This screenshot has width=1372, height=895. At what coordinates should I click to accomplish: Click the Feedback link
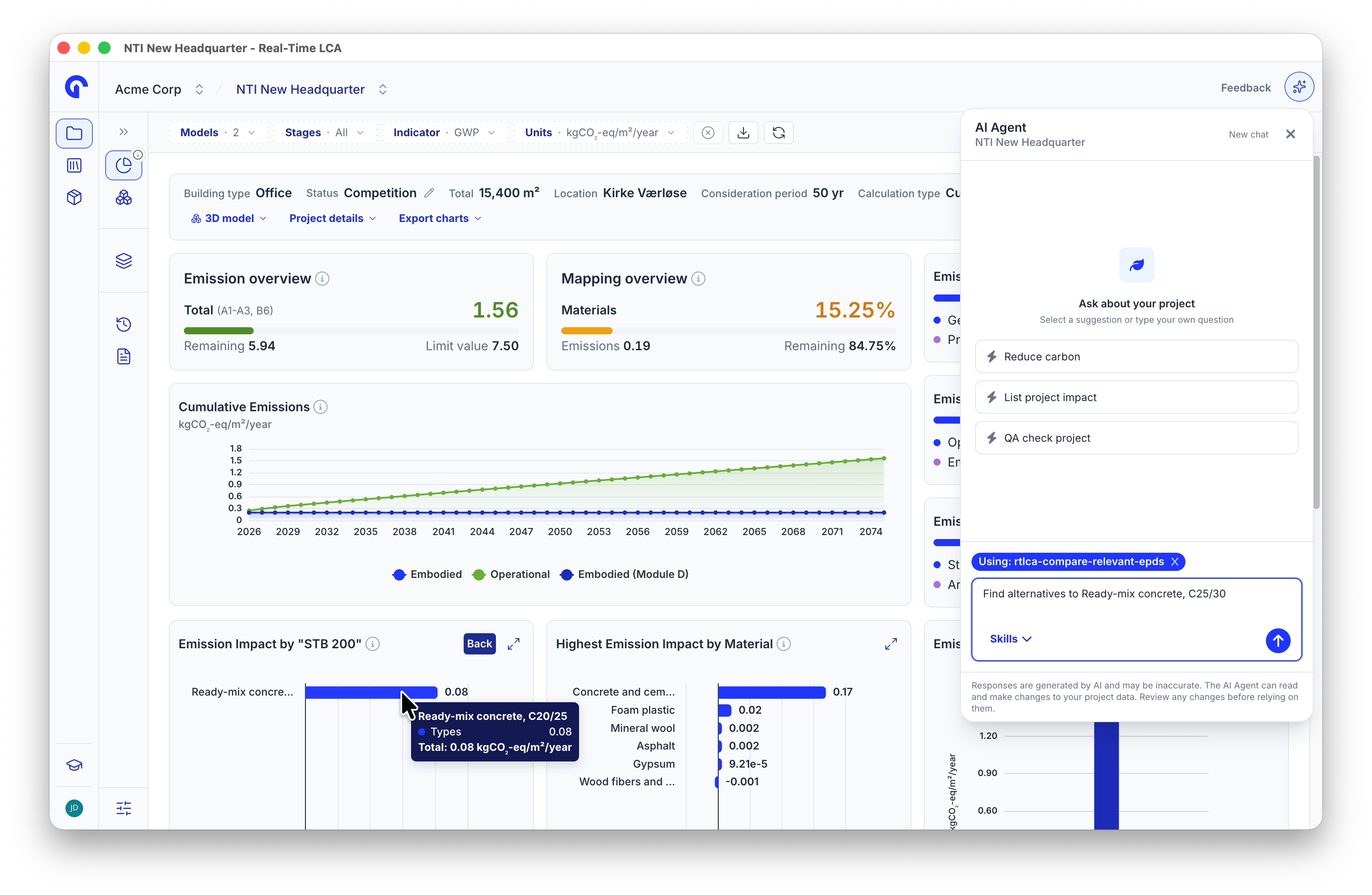click(x=1245, y=88)
